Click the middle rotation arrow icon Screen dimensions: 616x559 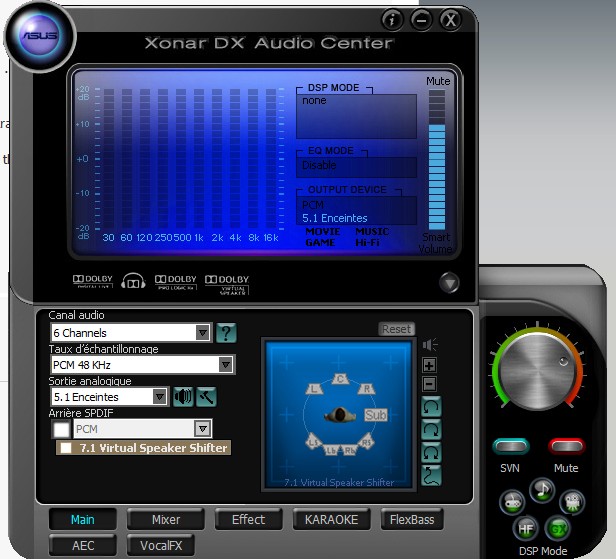point(431,430)
